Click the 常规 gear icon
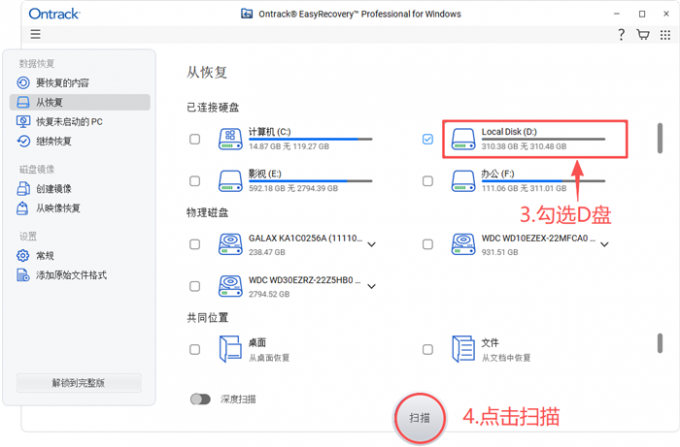The image size is (680, 447). tap(23, 255)
